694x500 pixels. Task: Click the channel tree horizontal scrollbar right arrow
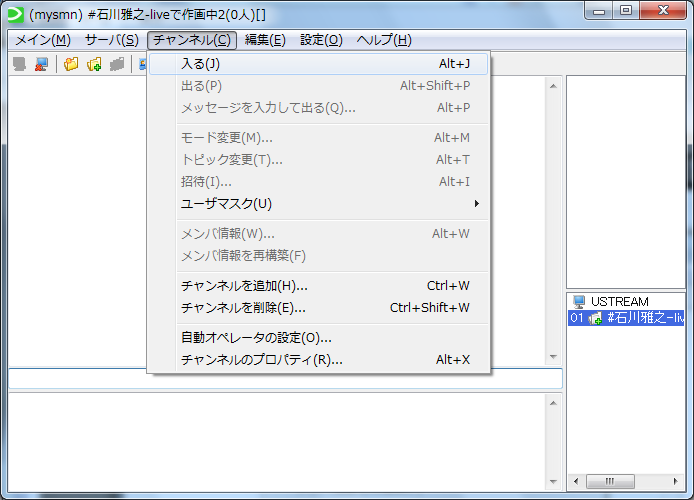(677, 481)
